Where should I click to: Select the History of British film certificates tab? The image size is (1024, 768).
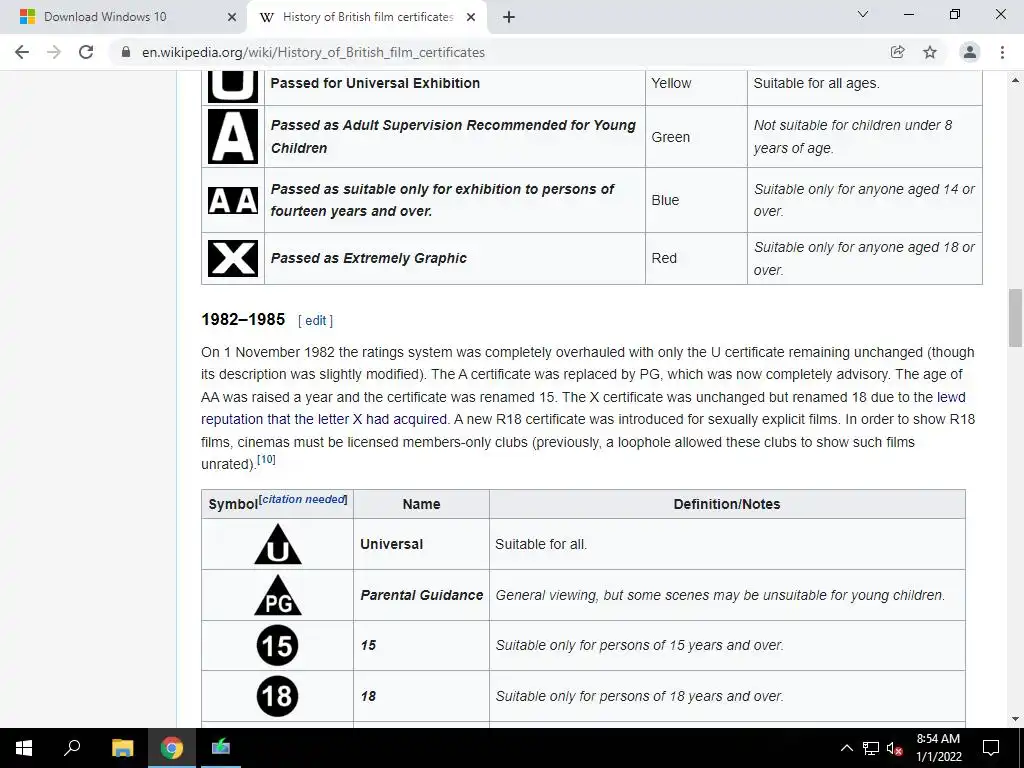click(x=367, y=17)
